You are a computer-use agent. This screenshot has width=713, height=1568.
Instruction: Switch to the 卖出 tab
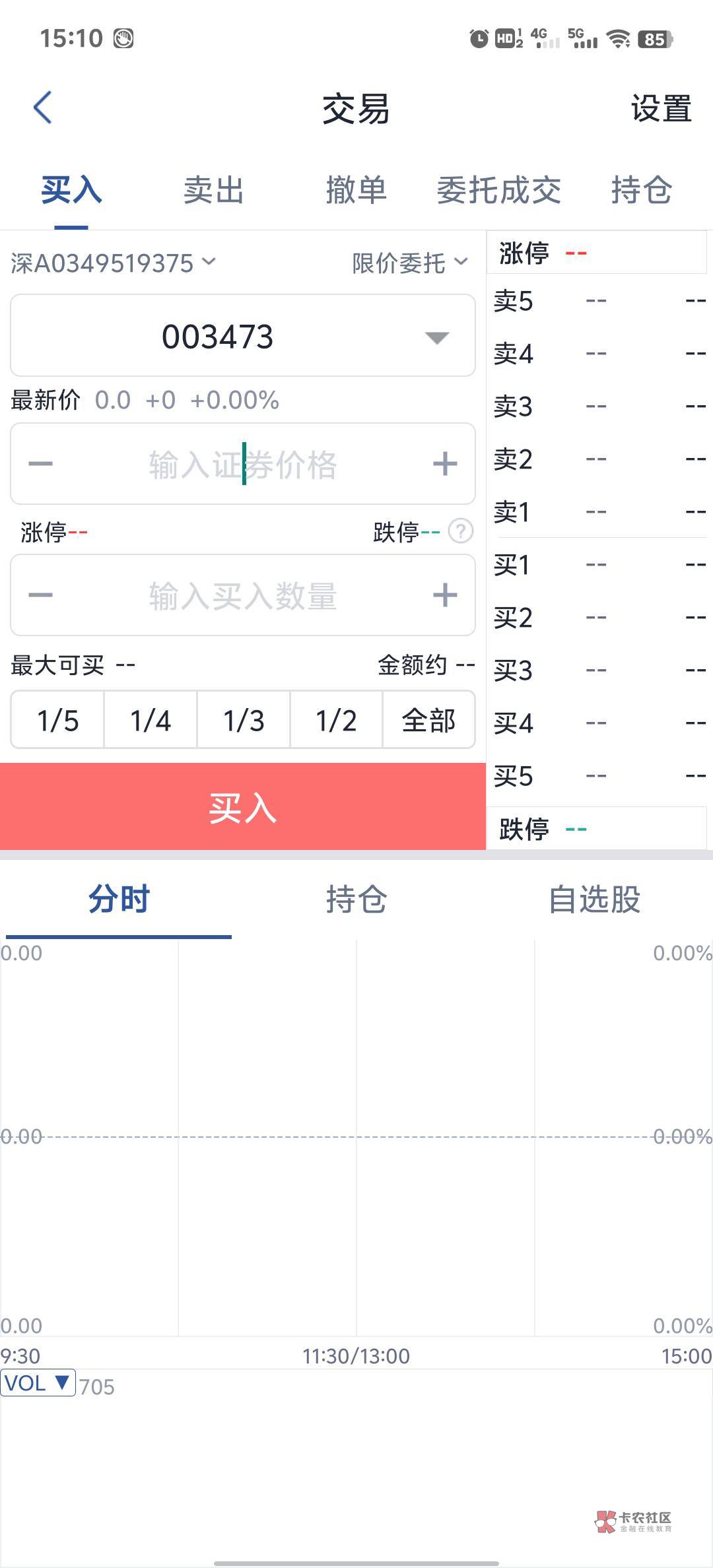click(213, 191)
